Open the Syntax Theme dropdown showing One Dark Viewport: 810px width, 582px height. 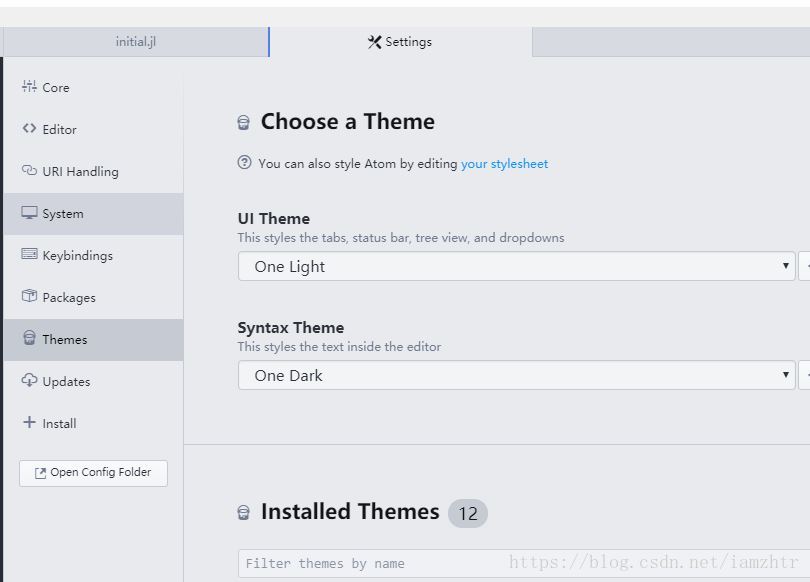click(517, 375)
